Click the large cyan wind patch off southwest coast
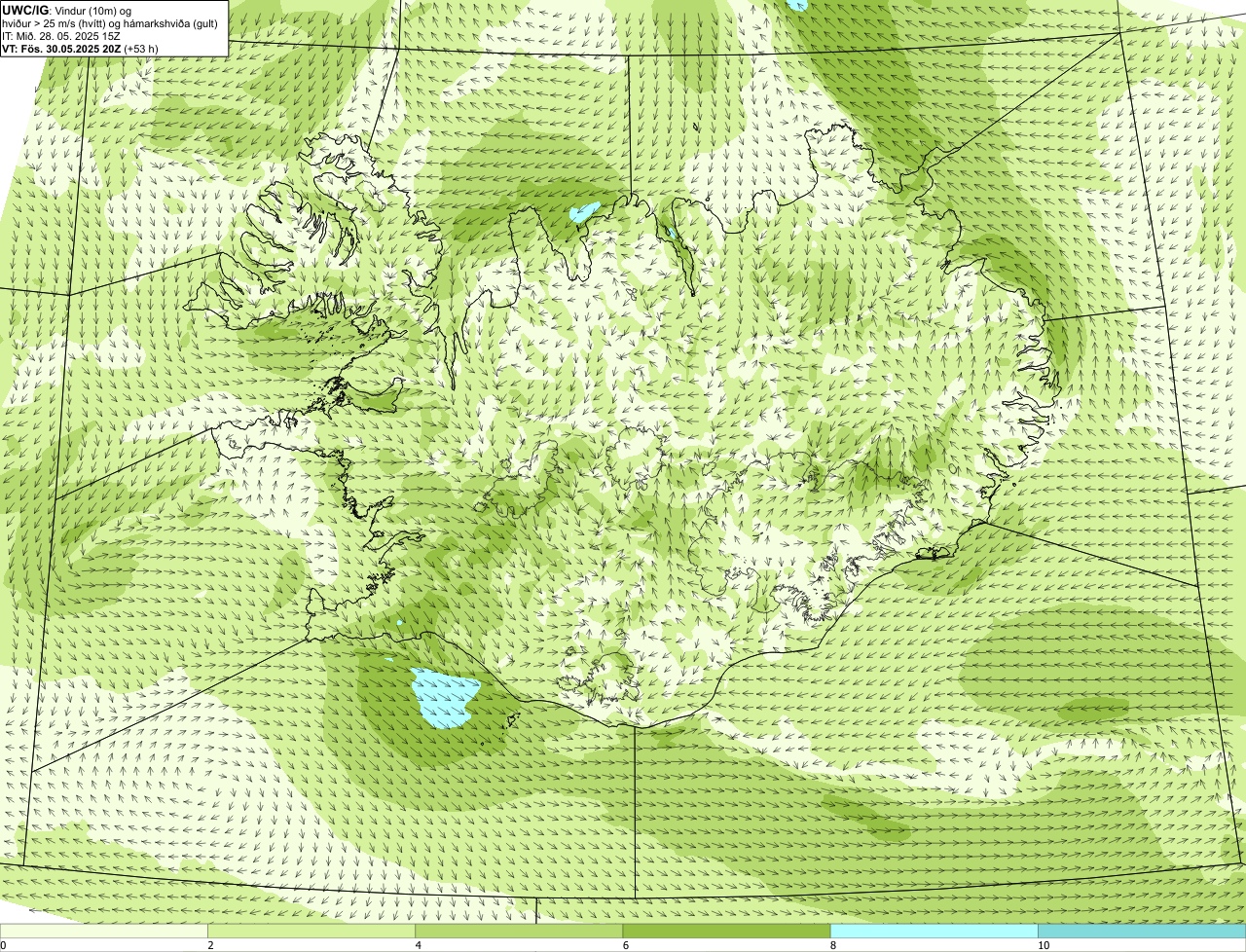 [445, 697]
